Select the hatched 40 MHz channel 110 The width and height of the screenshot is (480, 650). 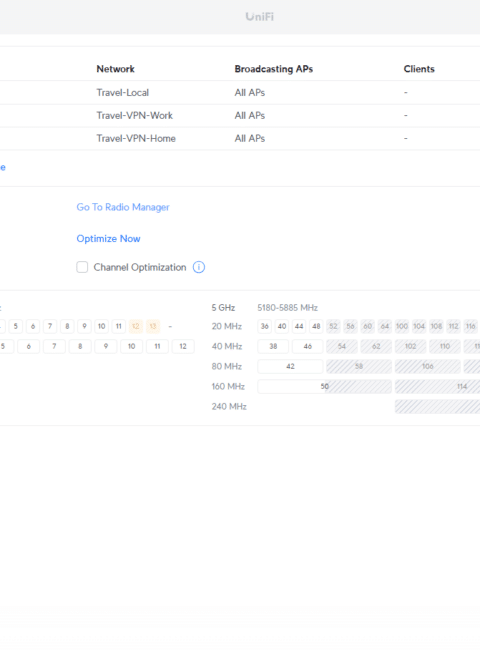[445, 346]
